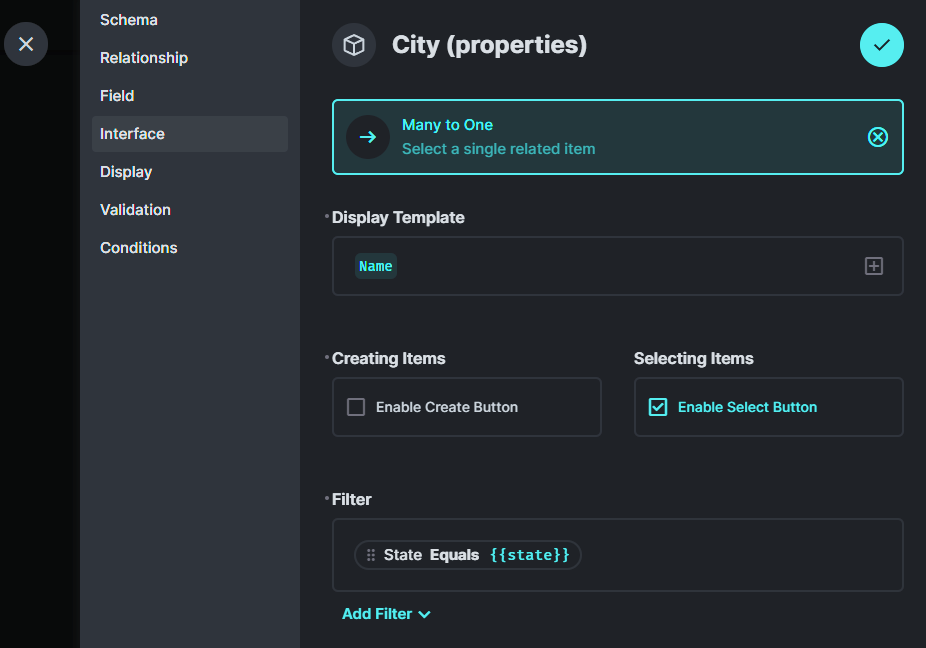Click the City (properties) title

[x=490, y=45]
